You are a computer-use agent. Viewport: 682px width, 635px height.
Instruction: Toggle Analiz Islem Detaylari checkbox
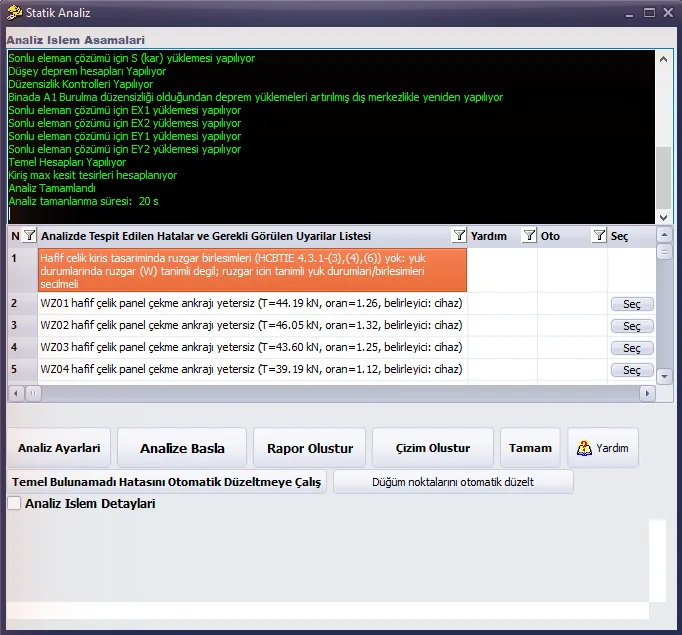click(14, 503)
